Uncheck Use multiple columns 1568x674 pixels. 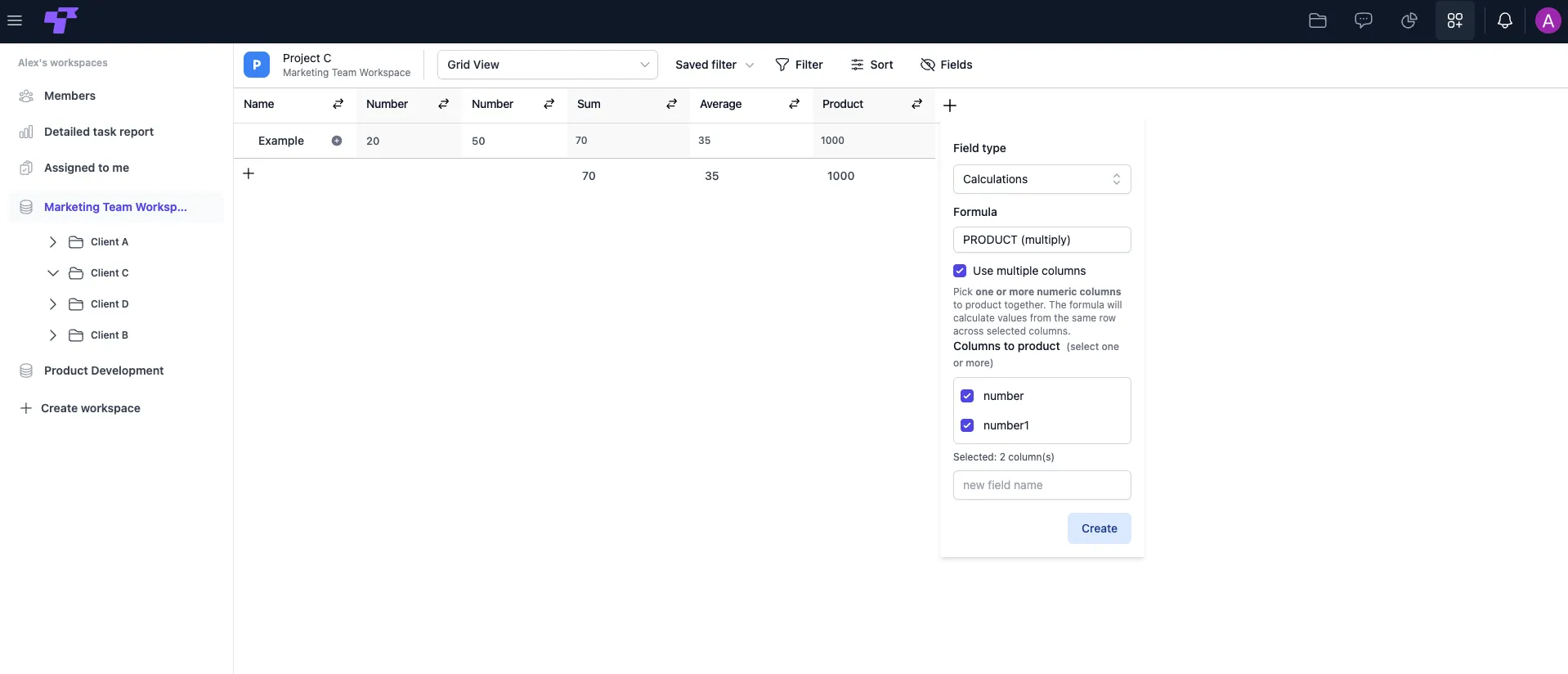coord(960,271)
